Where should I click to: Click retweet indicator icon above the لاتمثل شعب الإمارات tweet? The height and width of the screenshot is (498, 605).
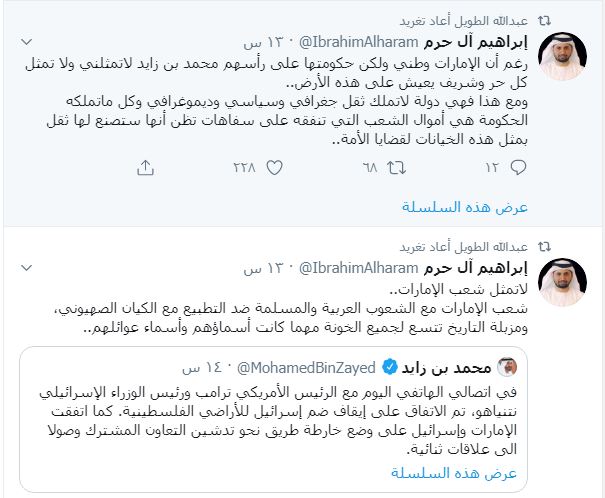pos(544,245)
